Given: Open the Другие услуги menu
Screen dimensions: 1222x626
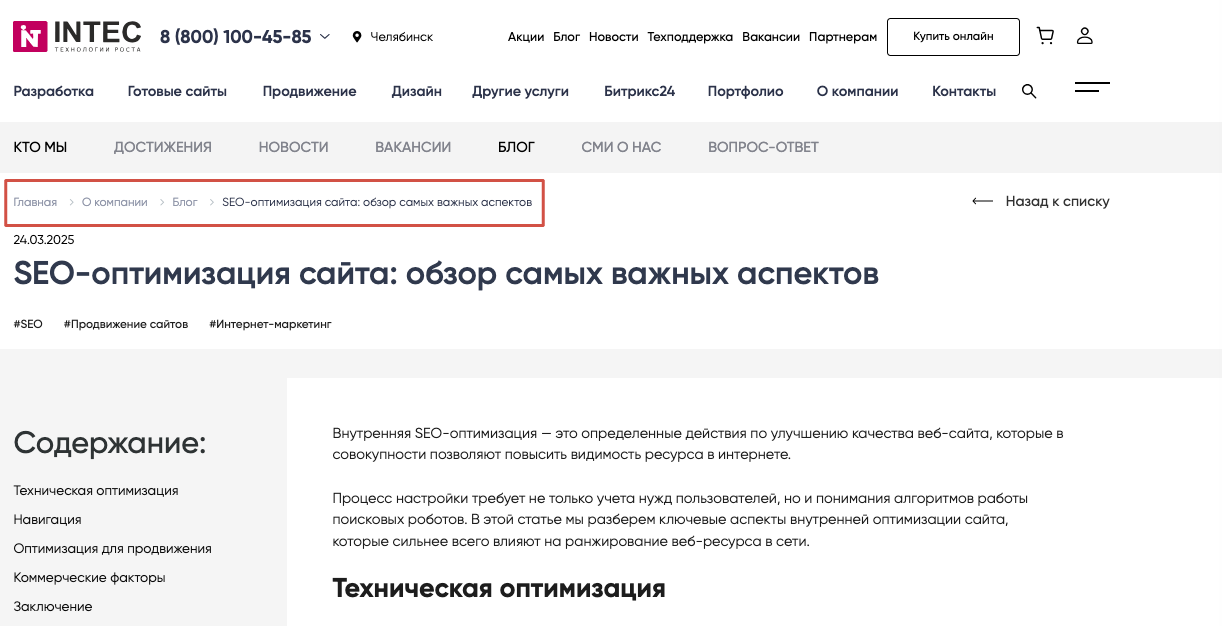Looking at the screenshot, I should pos(520,90).
